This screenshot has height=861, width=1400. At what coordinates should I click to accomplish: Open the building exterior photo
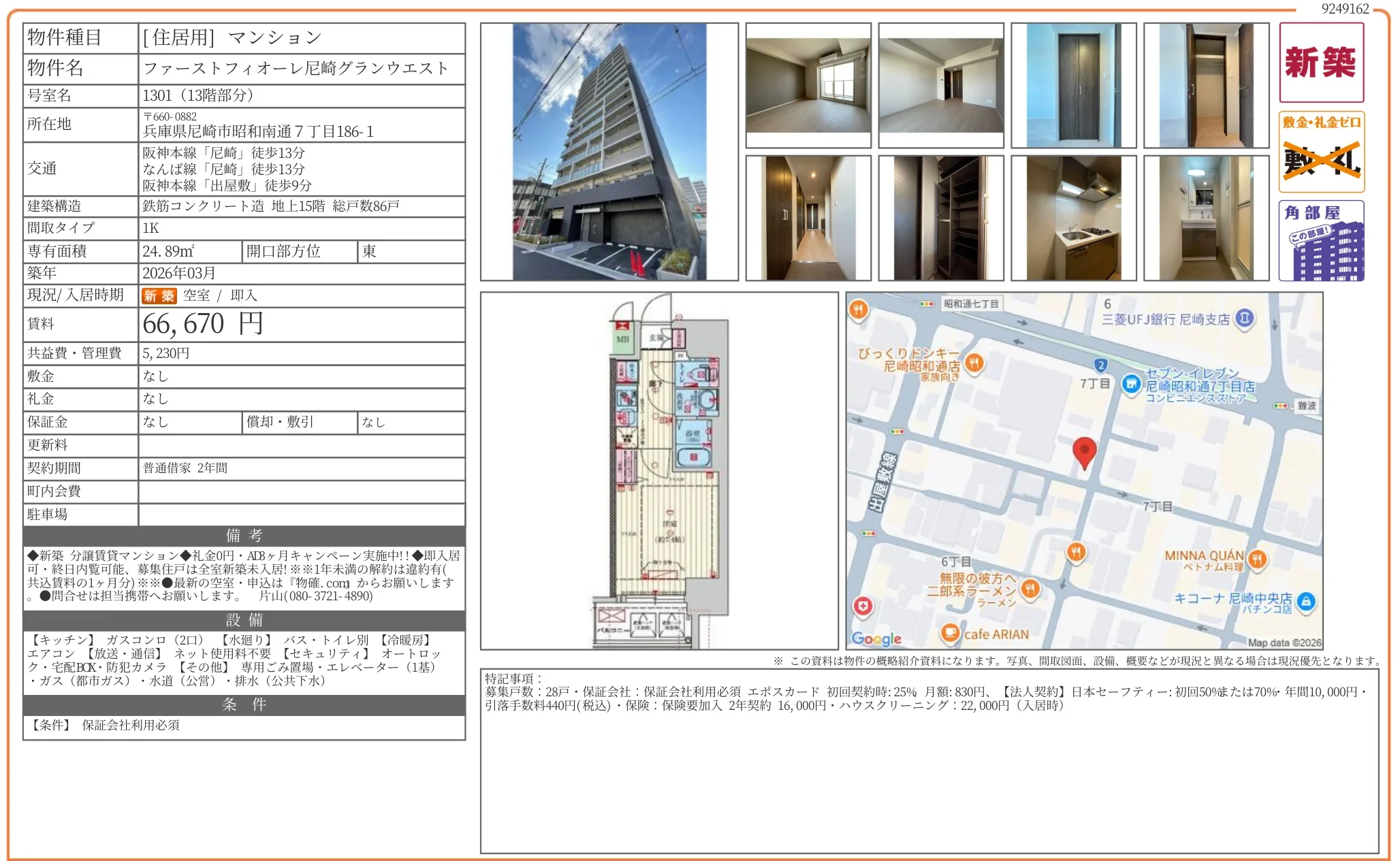coord(609,152)
